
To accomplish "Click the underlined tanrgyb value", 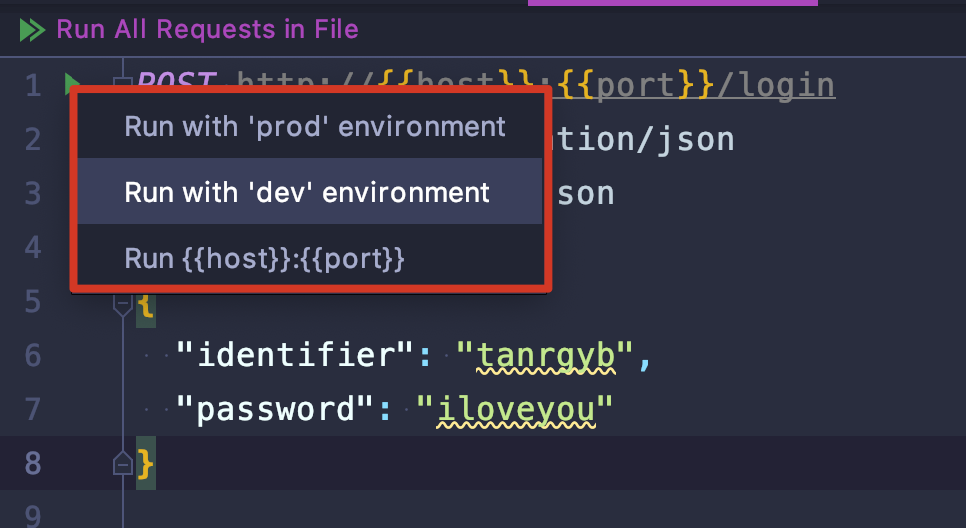I will pos(546,356).
